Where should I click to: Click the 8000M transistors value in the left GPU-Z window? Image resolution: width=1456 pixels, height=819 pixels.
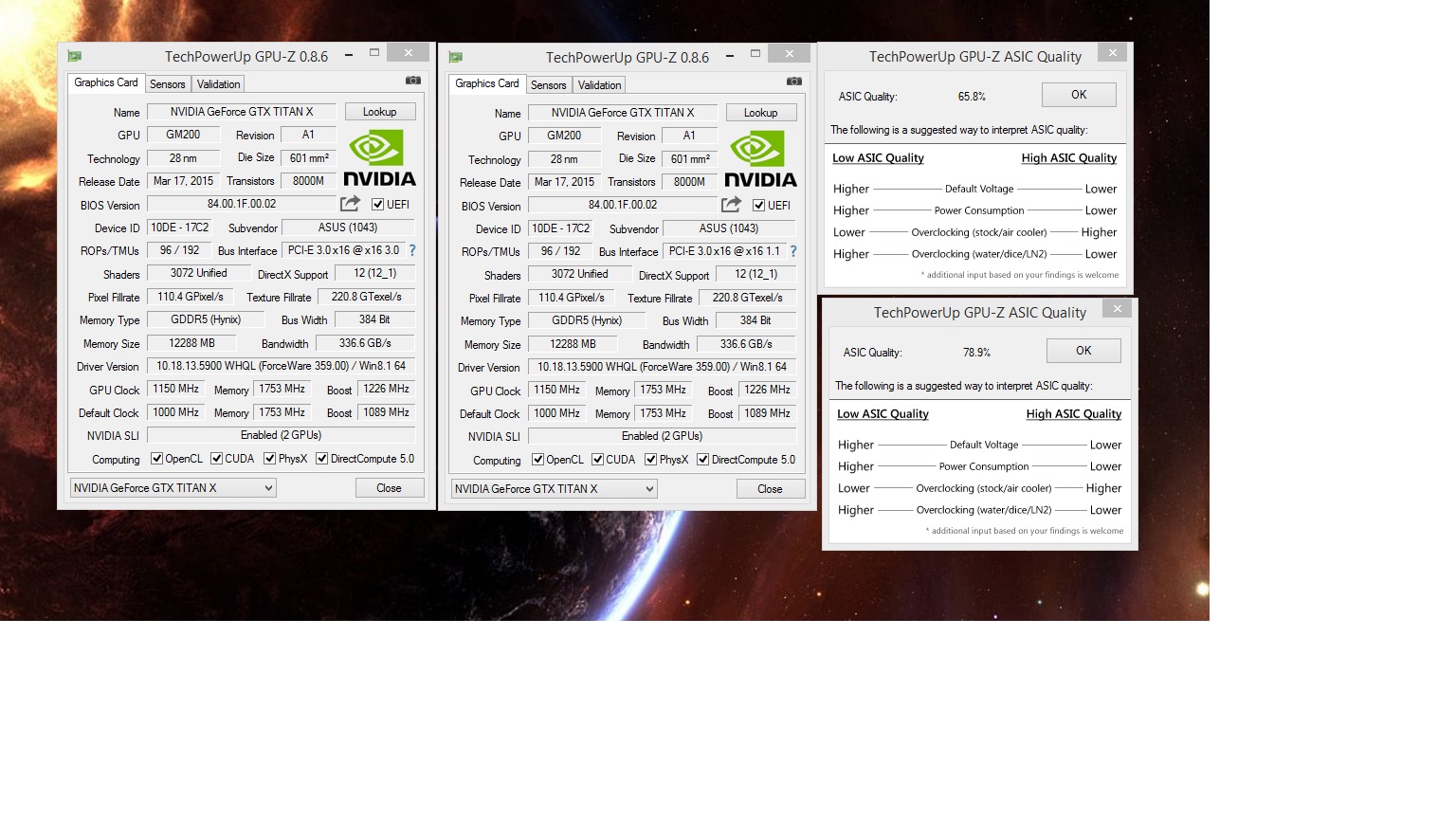click(x=309, y=181)
